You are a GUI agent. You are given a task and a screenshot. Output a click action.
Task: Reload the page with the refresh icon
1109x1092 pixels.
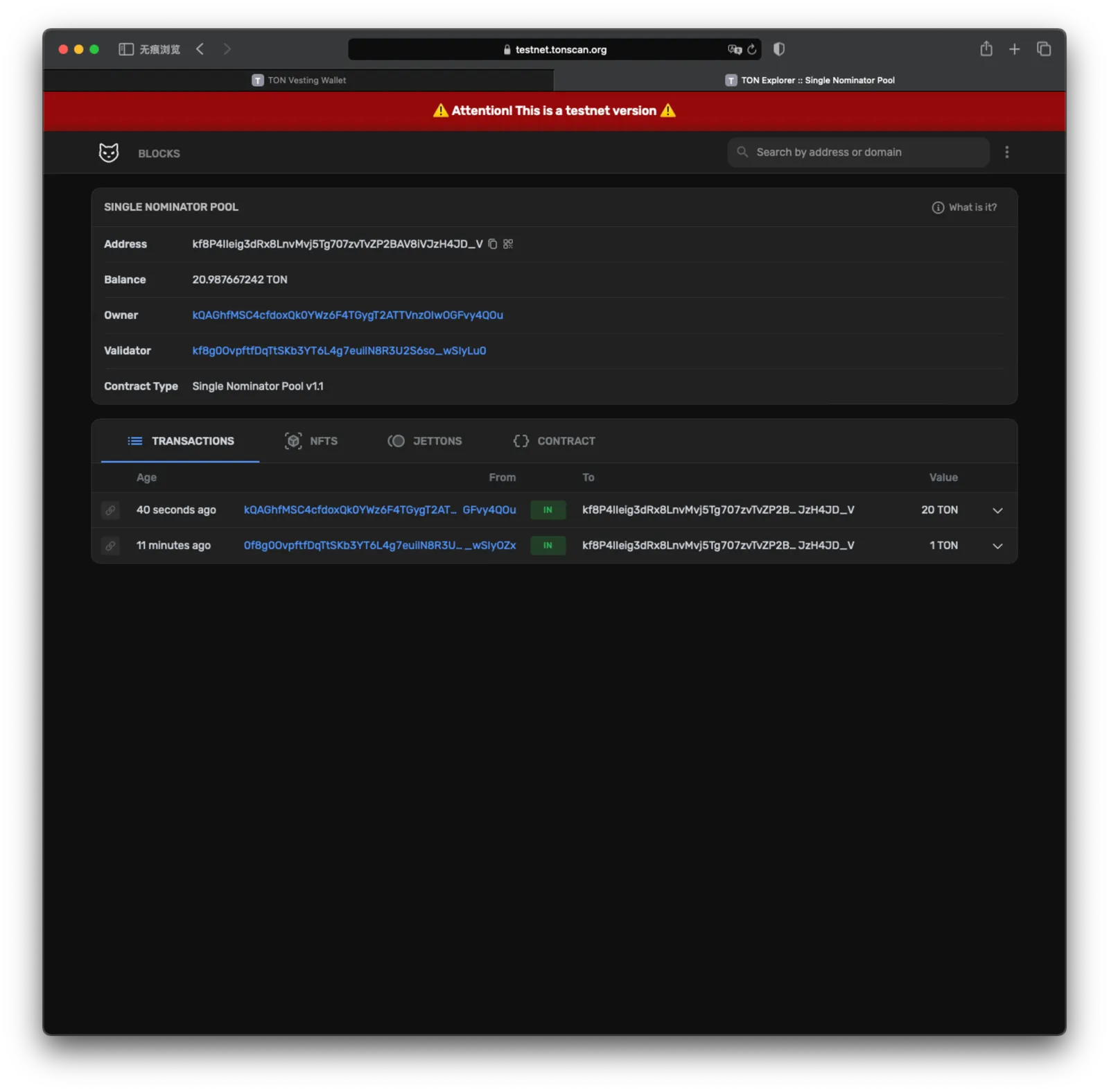[751, 49]
